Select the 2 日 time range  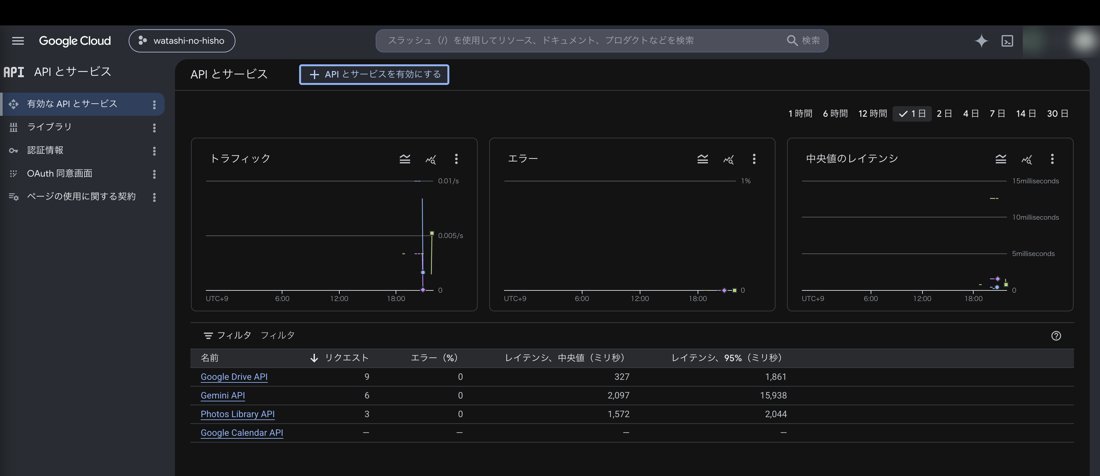[x=944, y=114]
